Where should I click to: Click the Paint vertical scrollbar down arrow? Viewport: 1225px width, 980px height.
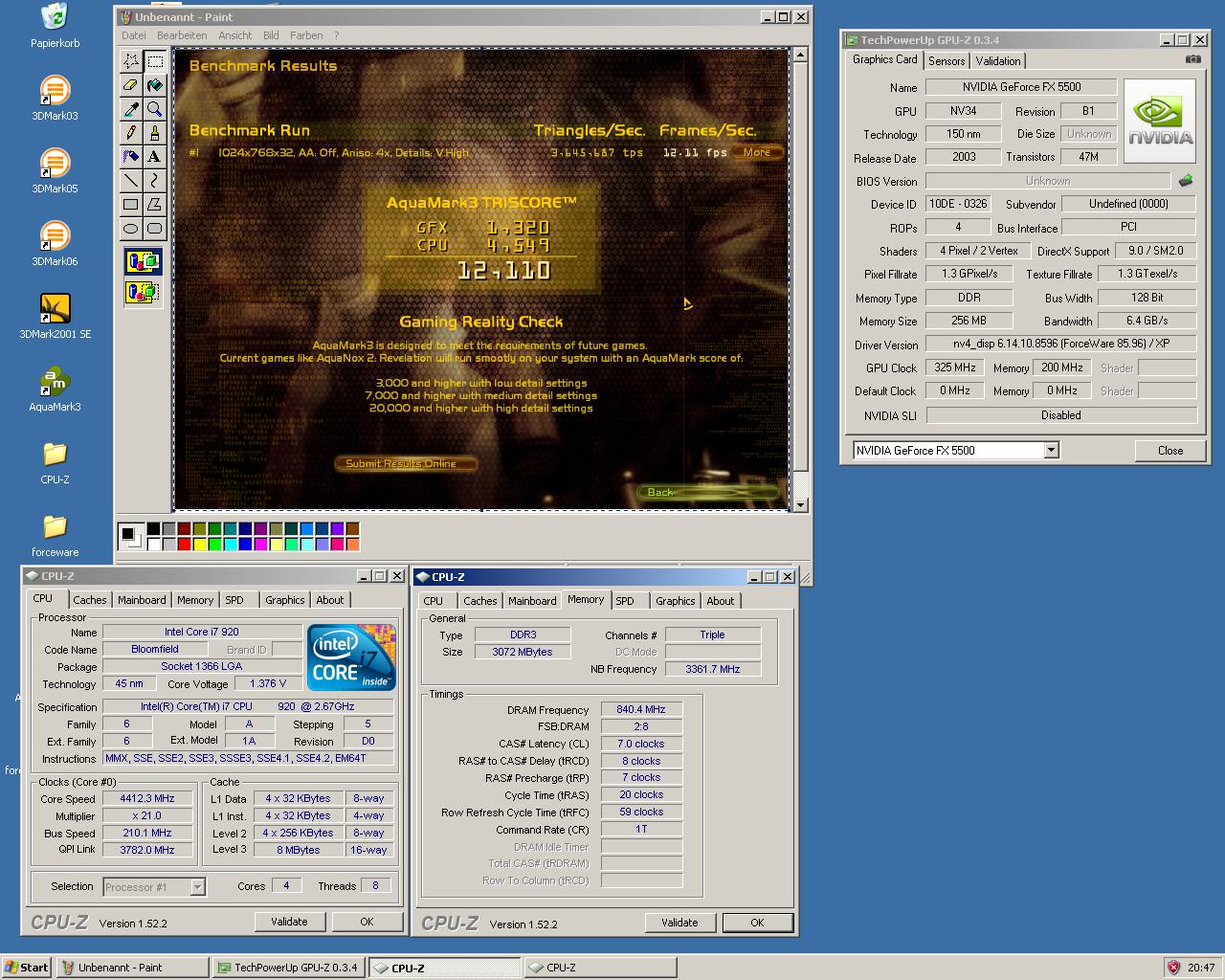pos(800,503)
